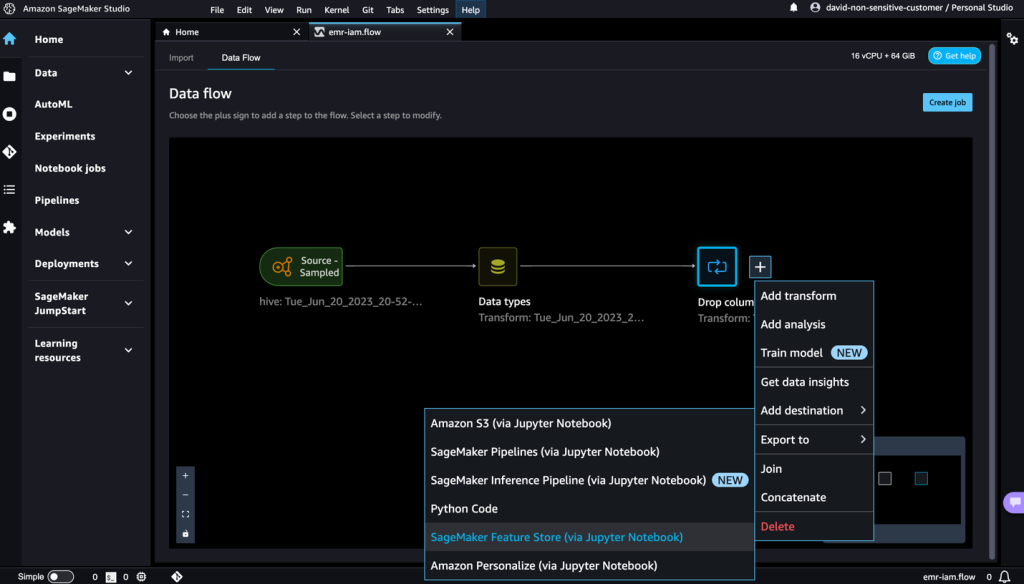Choose Concatenate from context menu
This screenshot has width=1024, height=584.
coord(814,497)
